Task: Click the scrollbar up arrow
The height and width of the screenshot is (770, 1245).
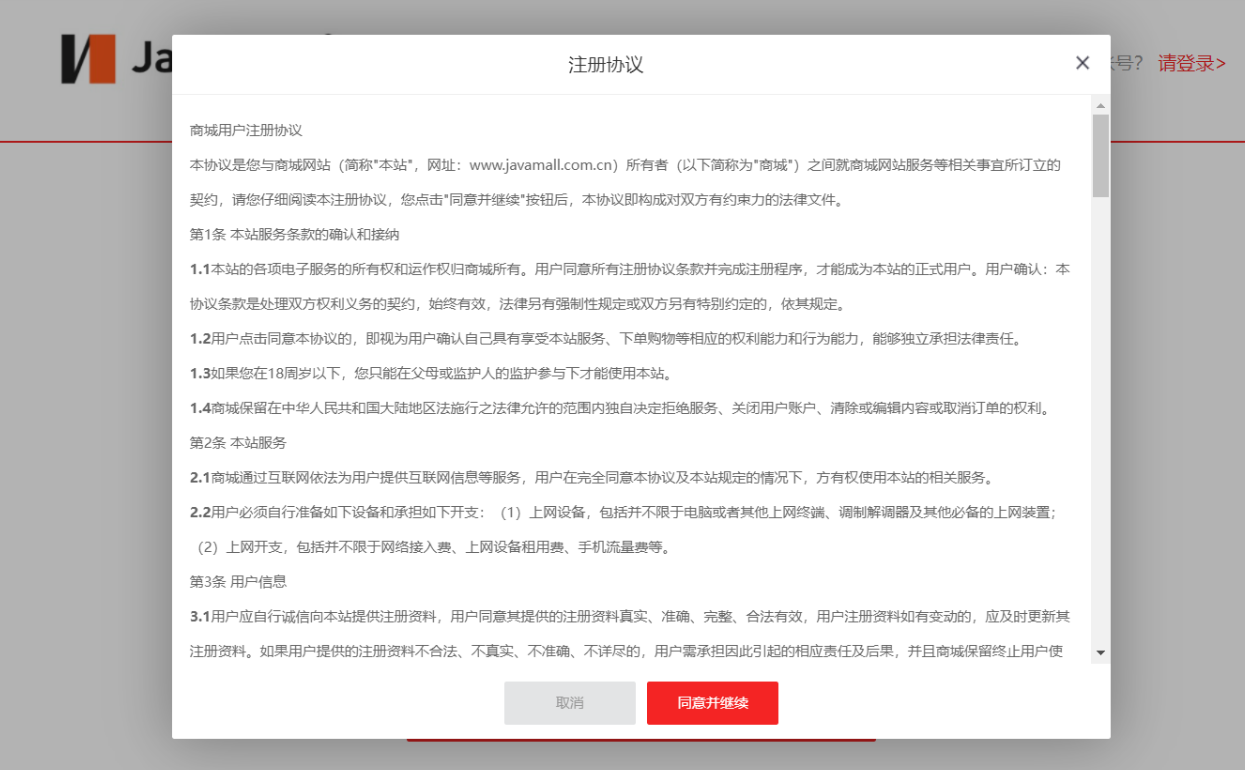Action: pyautogui.click(x=1100, y=105)
